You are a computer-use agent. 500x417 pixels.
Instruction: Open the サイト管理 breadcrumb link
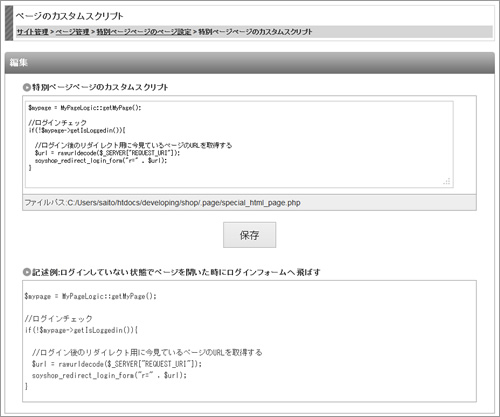click(33, 32)
